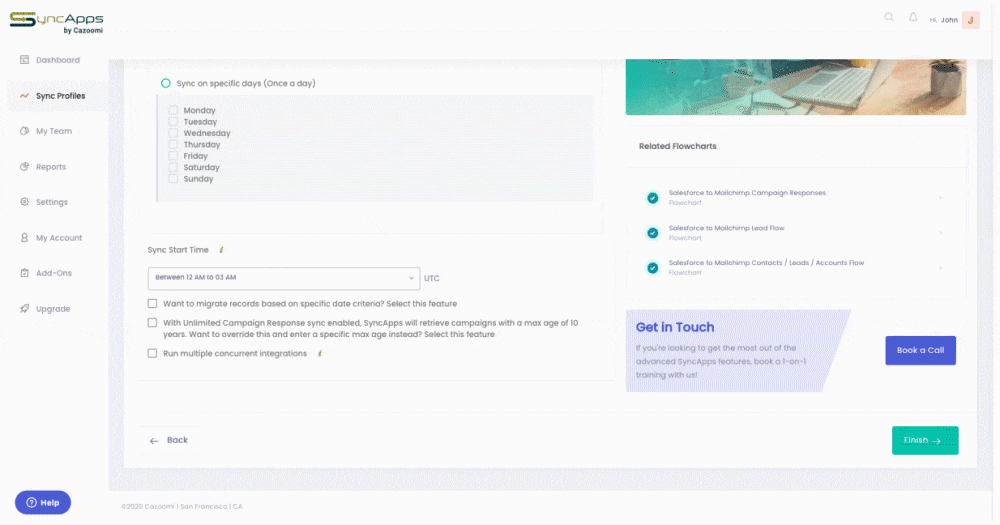
Task: Check the Thursday checkbox
Action: 173,144
